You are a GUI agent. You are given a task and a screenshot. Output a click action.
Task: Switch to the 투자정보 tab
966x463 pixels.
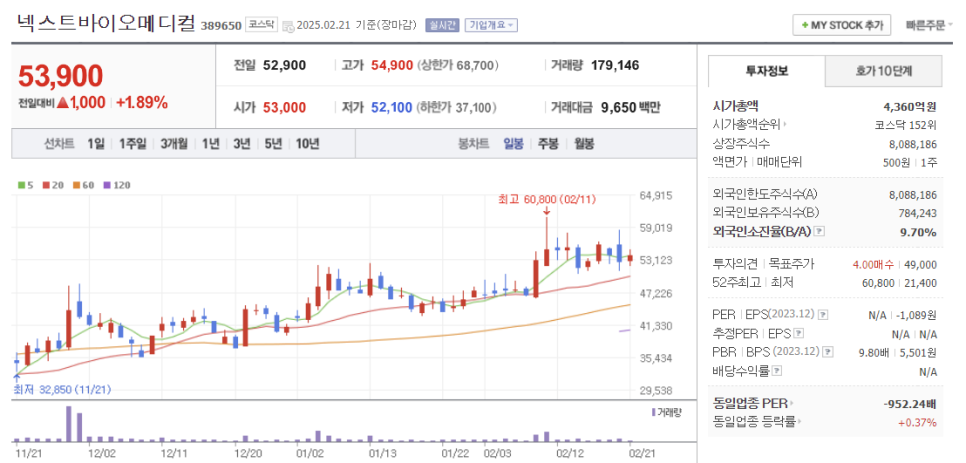(766, 71)
